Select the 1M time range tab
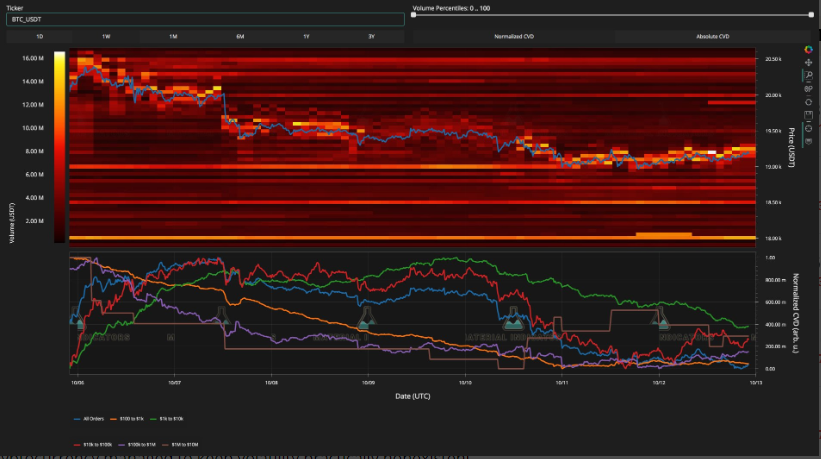The image size is (821, 459). [x=173, y=37]
